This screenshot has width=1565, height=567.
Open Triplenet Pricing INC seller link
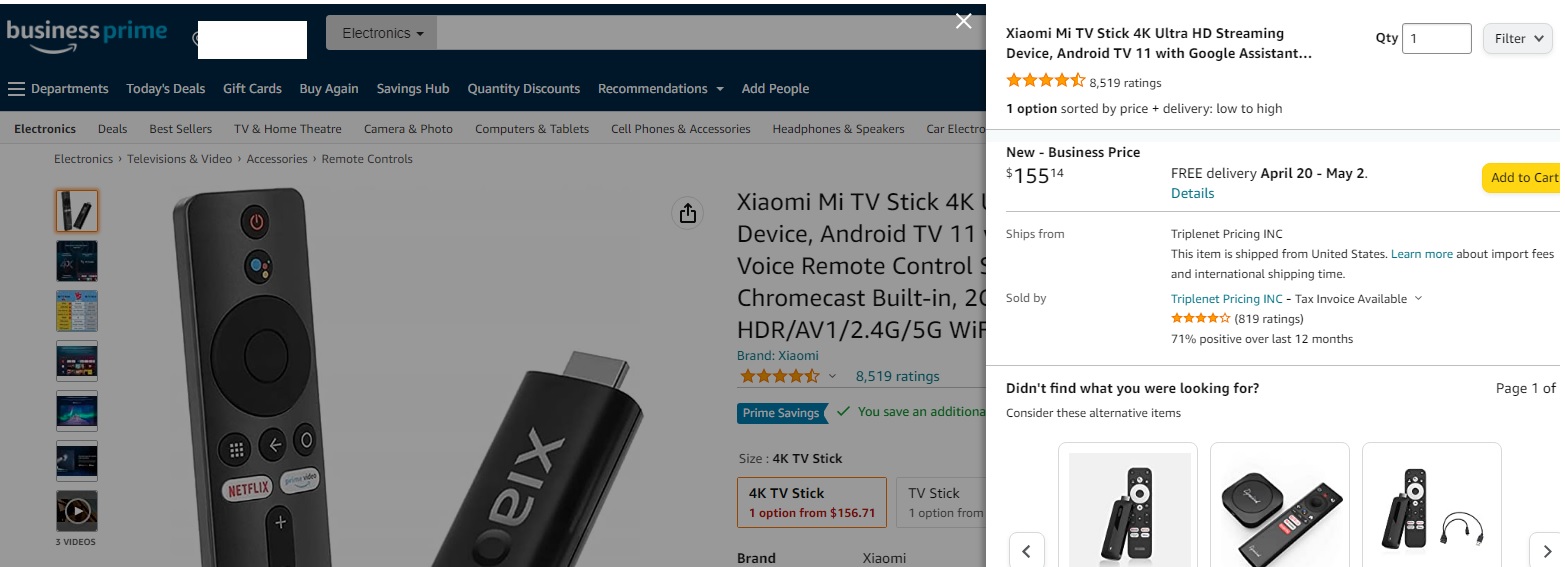click(x=1226, y=299)
